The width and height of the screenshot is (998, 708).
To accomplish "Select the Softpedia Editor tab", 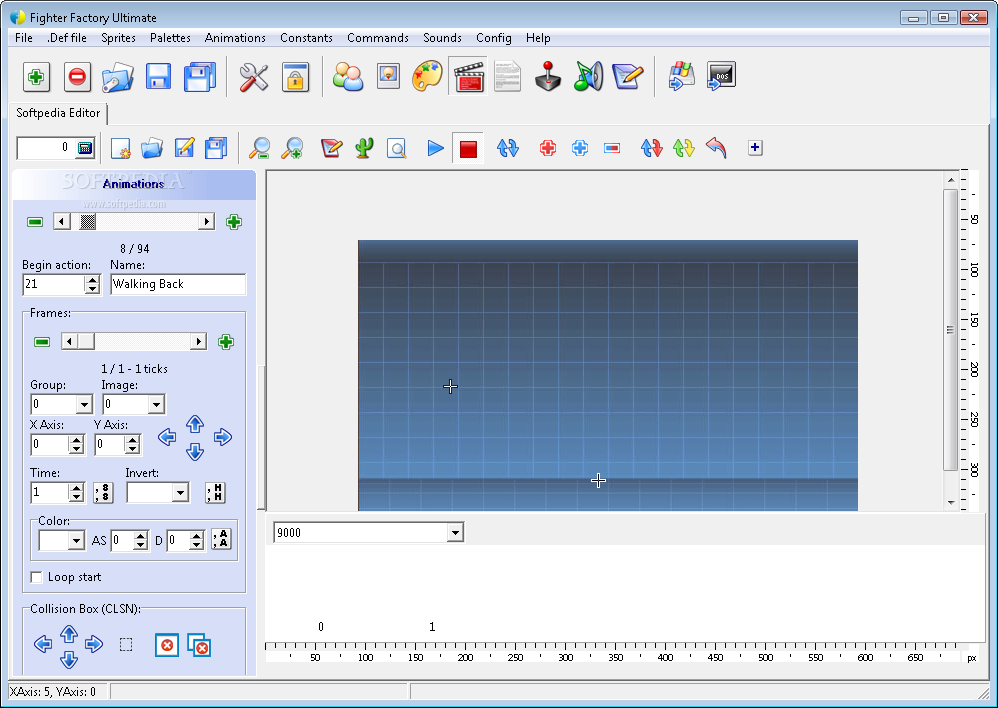I will pos(58,113).
